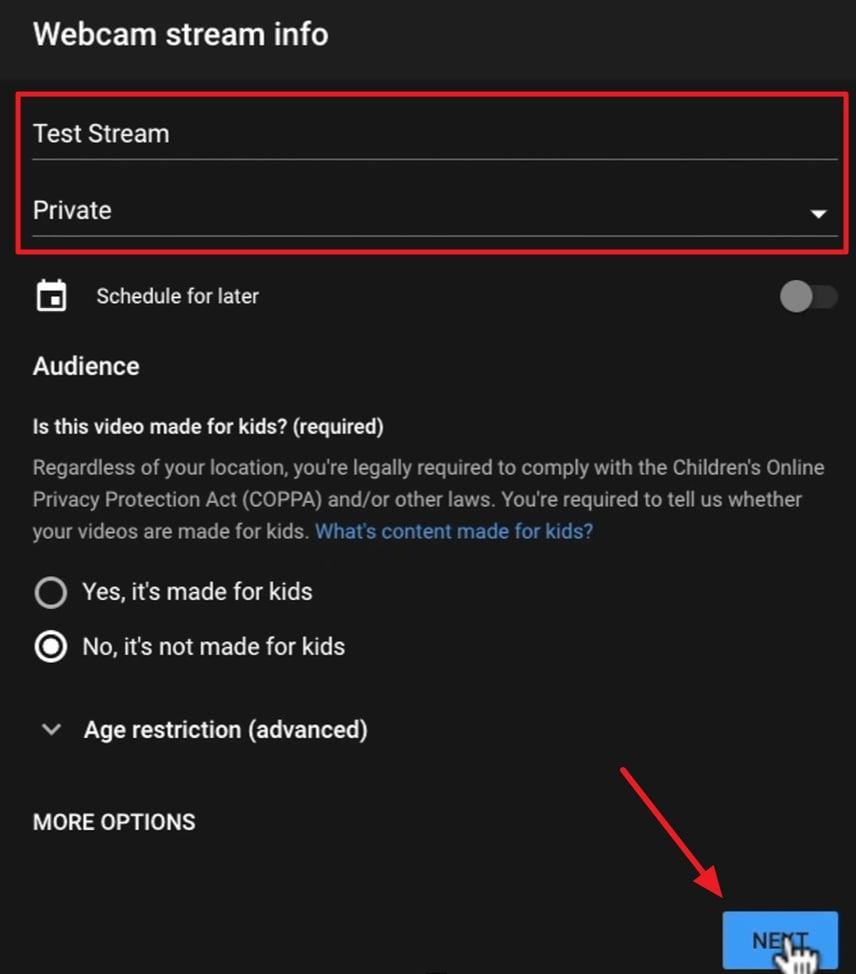Click the "Schedule for later" label
Viewport: 856px width, 974px height.
coord(177,296)
